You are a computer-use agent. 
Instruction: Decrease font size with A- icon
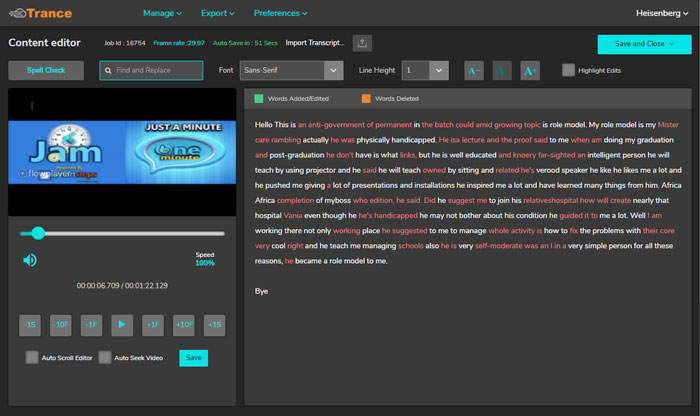[474, 71]
